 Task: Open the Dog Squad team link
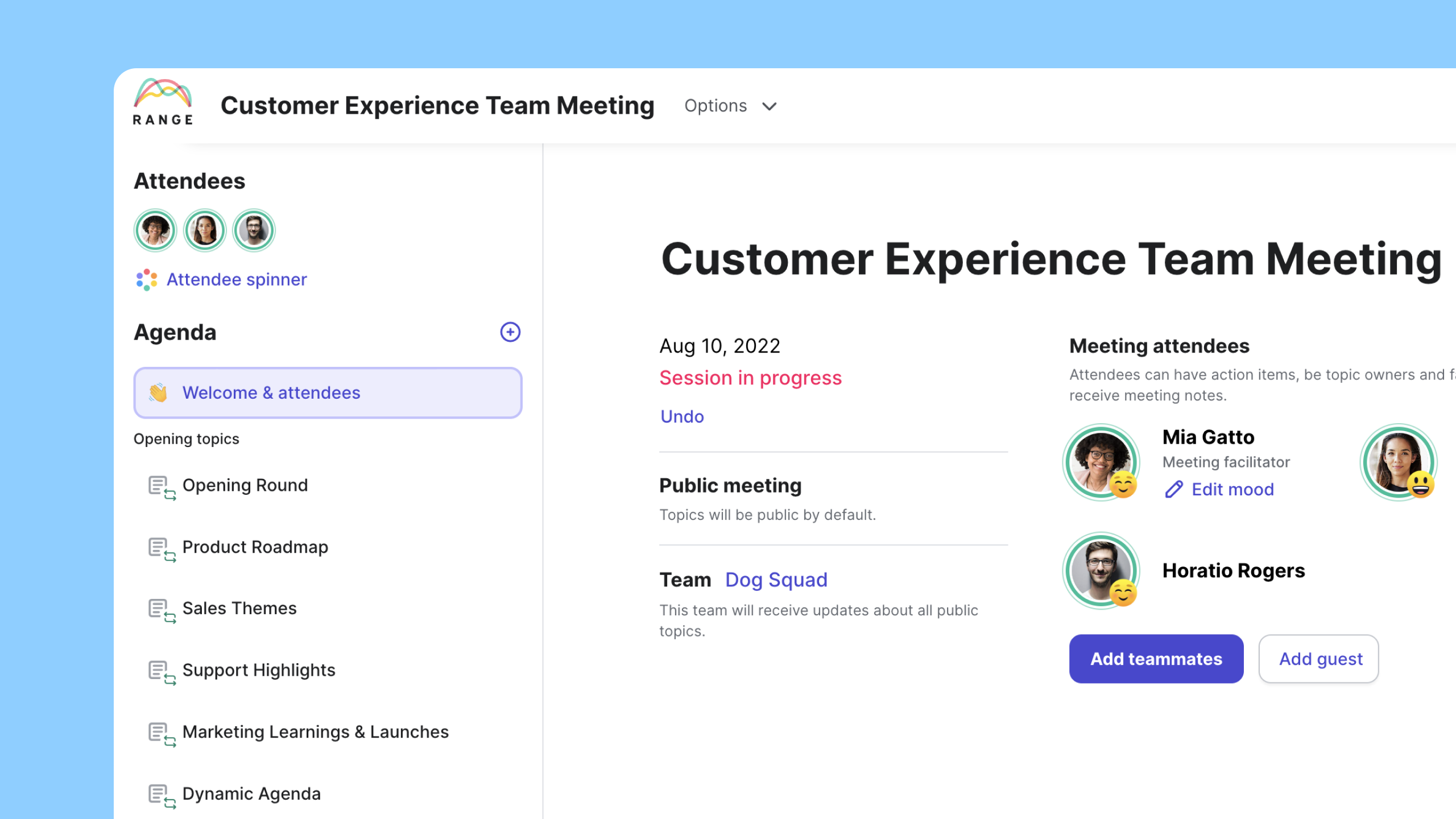(776, 580)
